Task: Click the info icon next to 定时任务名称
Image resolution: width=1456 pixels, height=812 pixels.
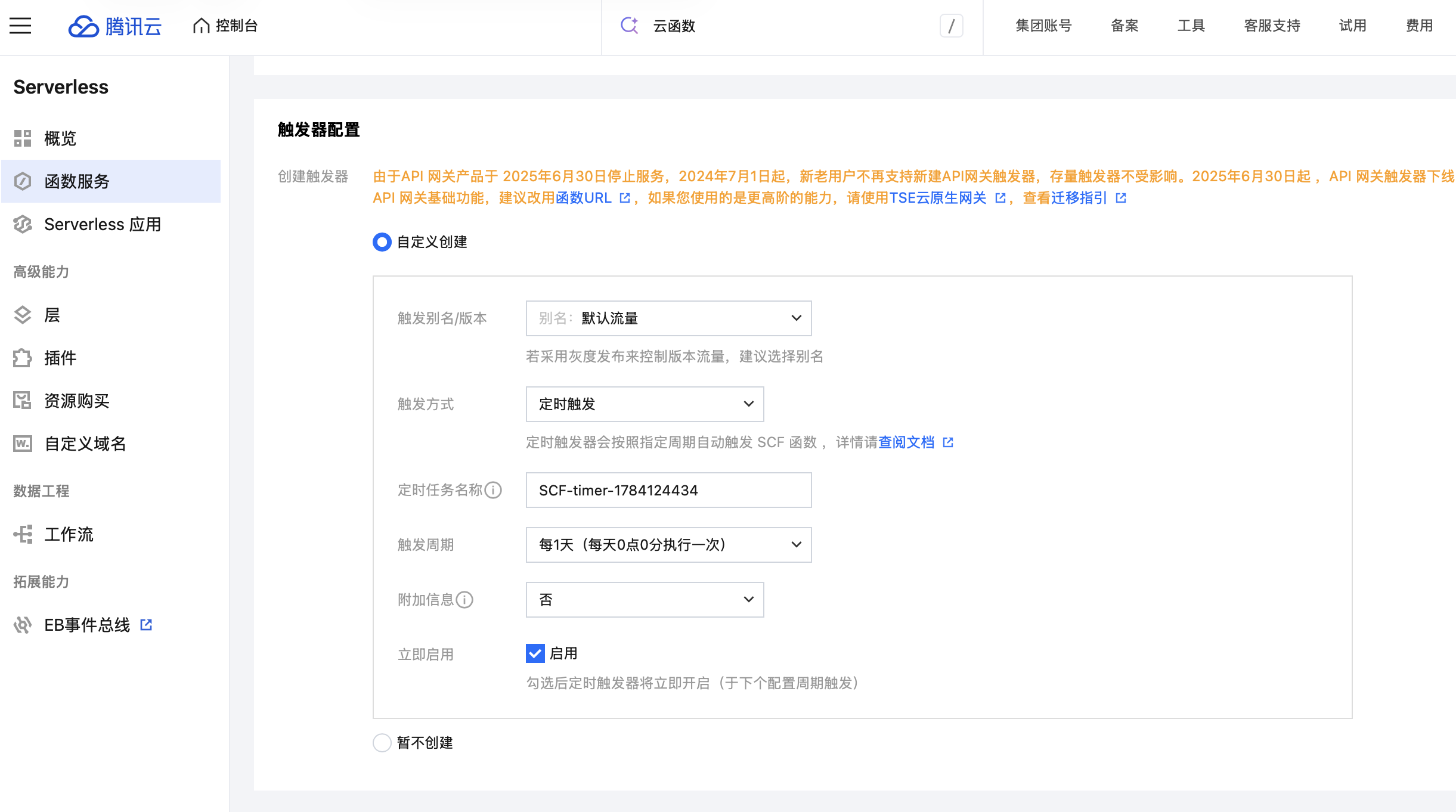Action: pos(493,490)
